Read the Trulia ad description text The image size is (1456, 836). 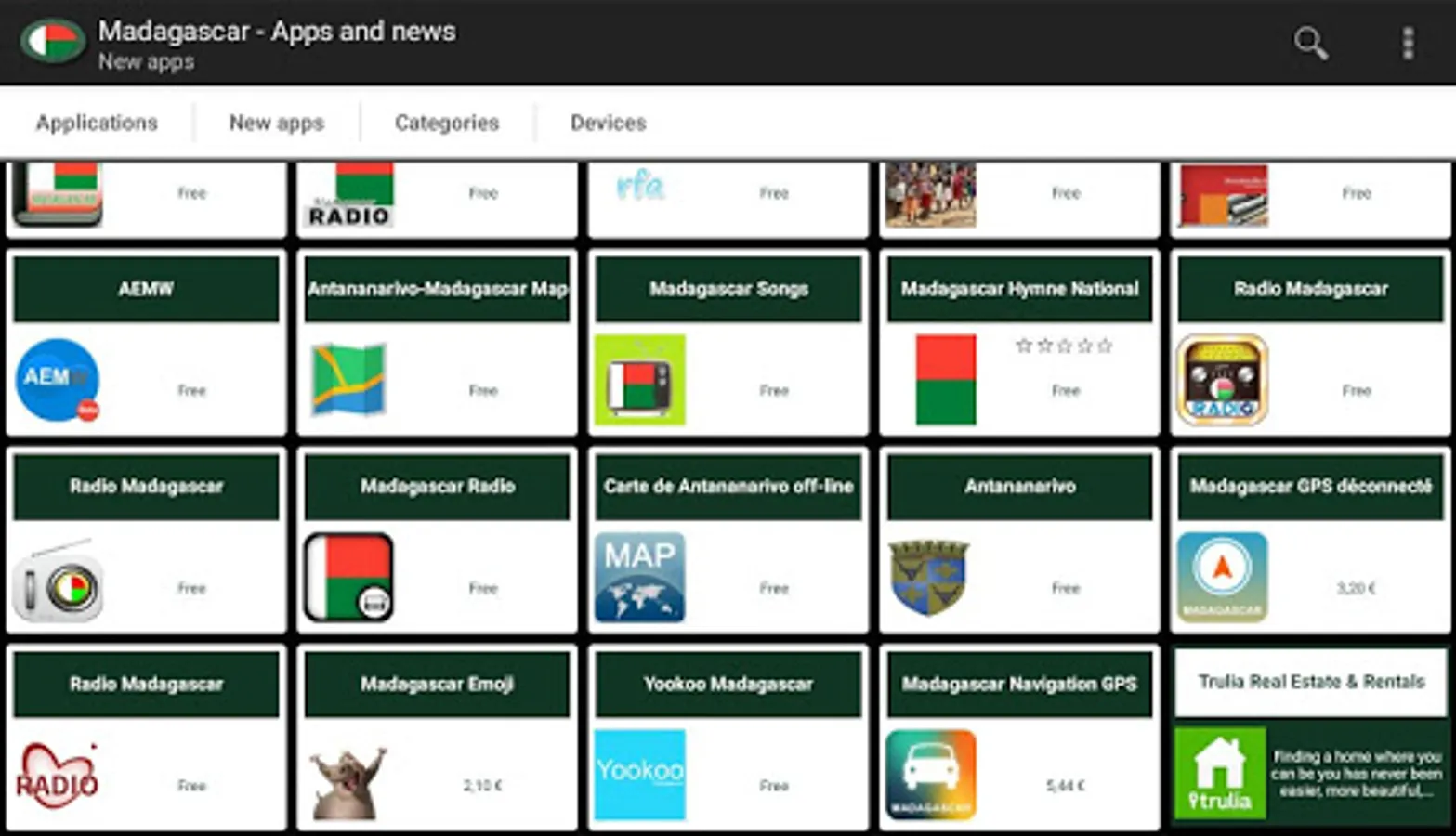coord(1357,774)
